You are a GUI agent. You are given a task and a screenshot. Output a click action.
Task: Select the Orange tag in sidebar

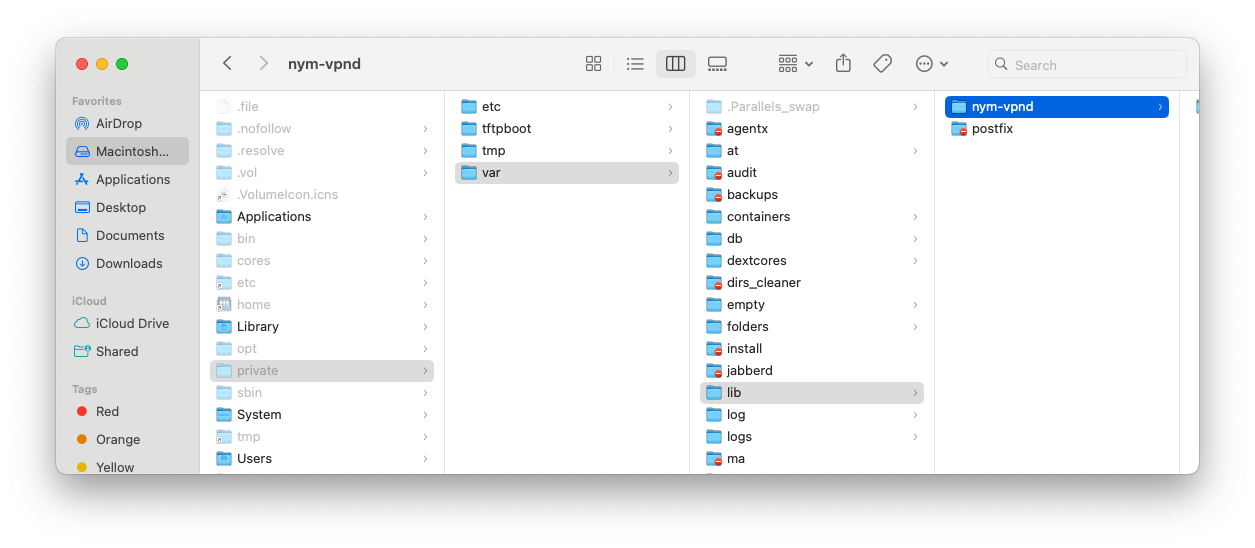tap(127, 439)
